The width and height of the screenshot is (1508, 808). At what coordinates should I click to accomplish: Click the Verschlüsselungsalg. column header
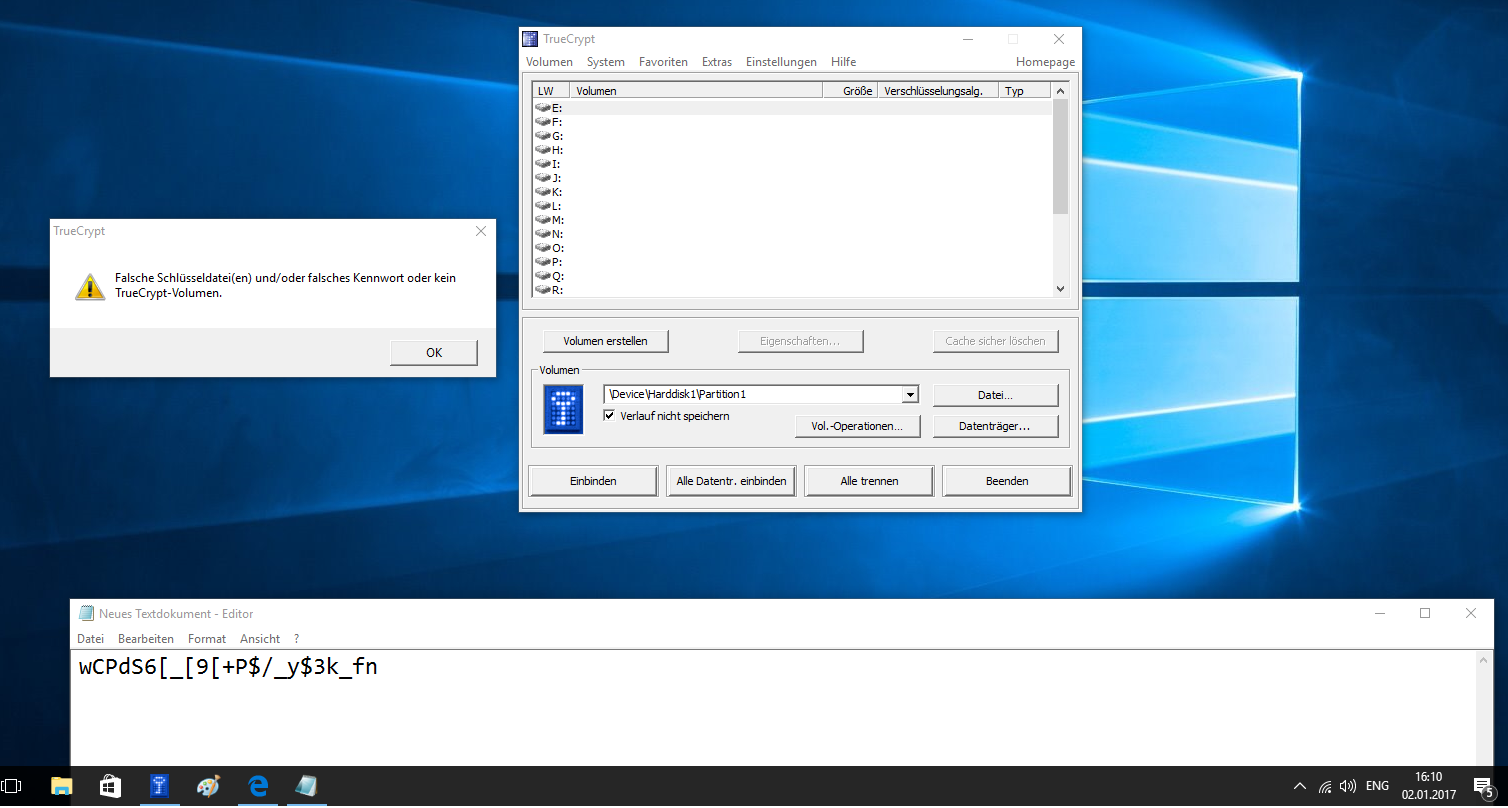(x=938, y=91)
